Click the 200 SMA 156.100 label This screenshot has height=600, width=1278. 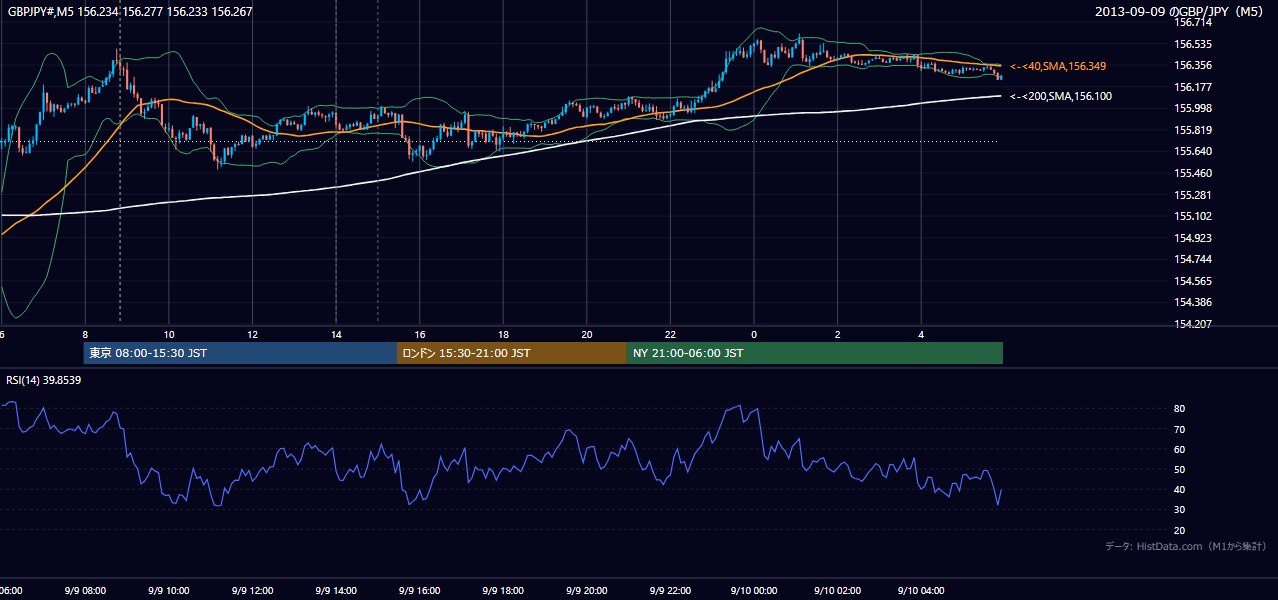pos(1061,97)
